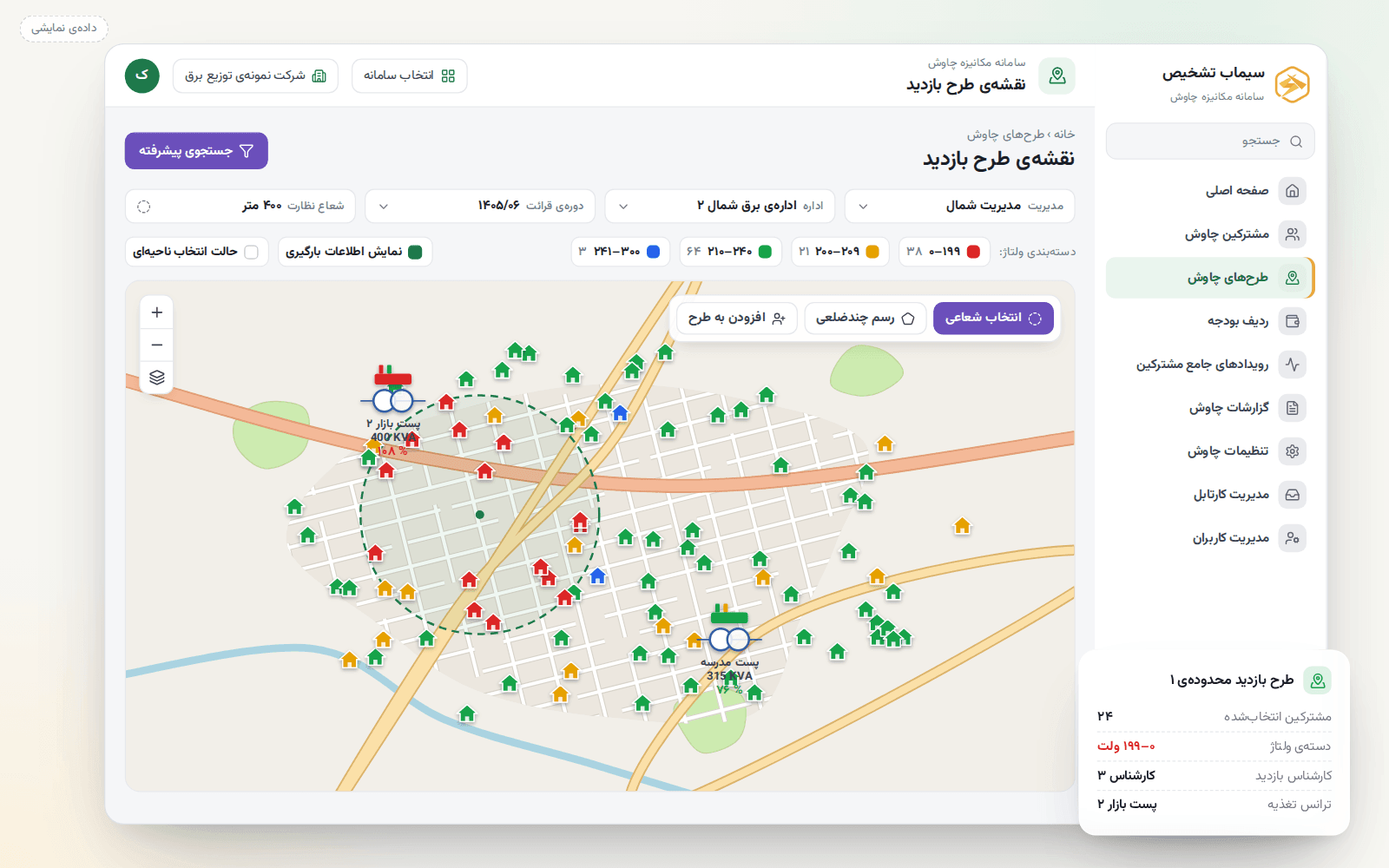
Task: Click the wallet icon beside ردیف بودجه
Action: (x=1293, y=321)
